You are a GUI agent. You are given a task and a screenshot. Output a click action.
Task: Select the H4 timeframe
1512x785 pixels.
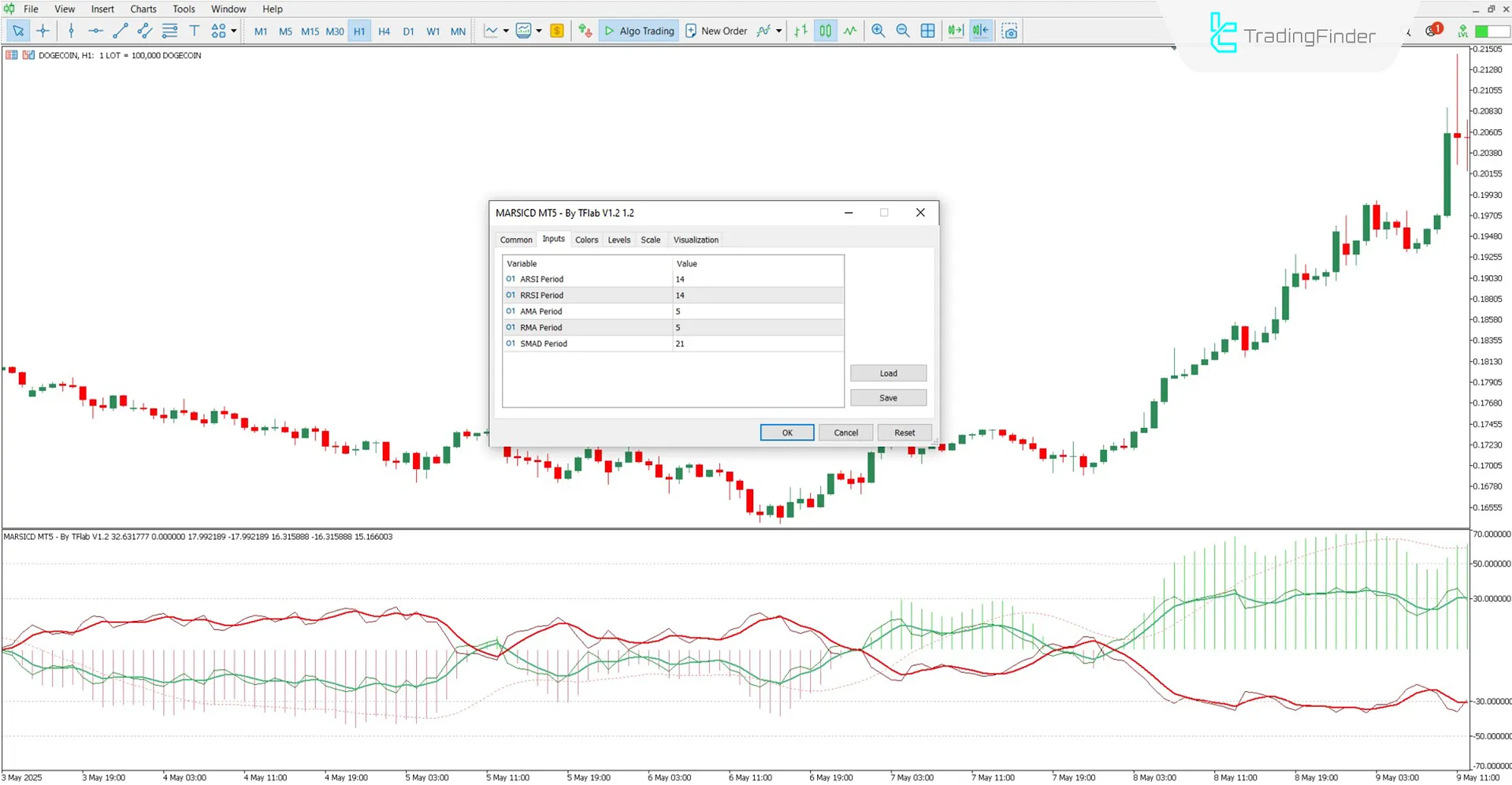(384, 32)
